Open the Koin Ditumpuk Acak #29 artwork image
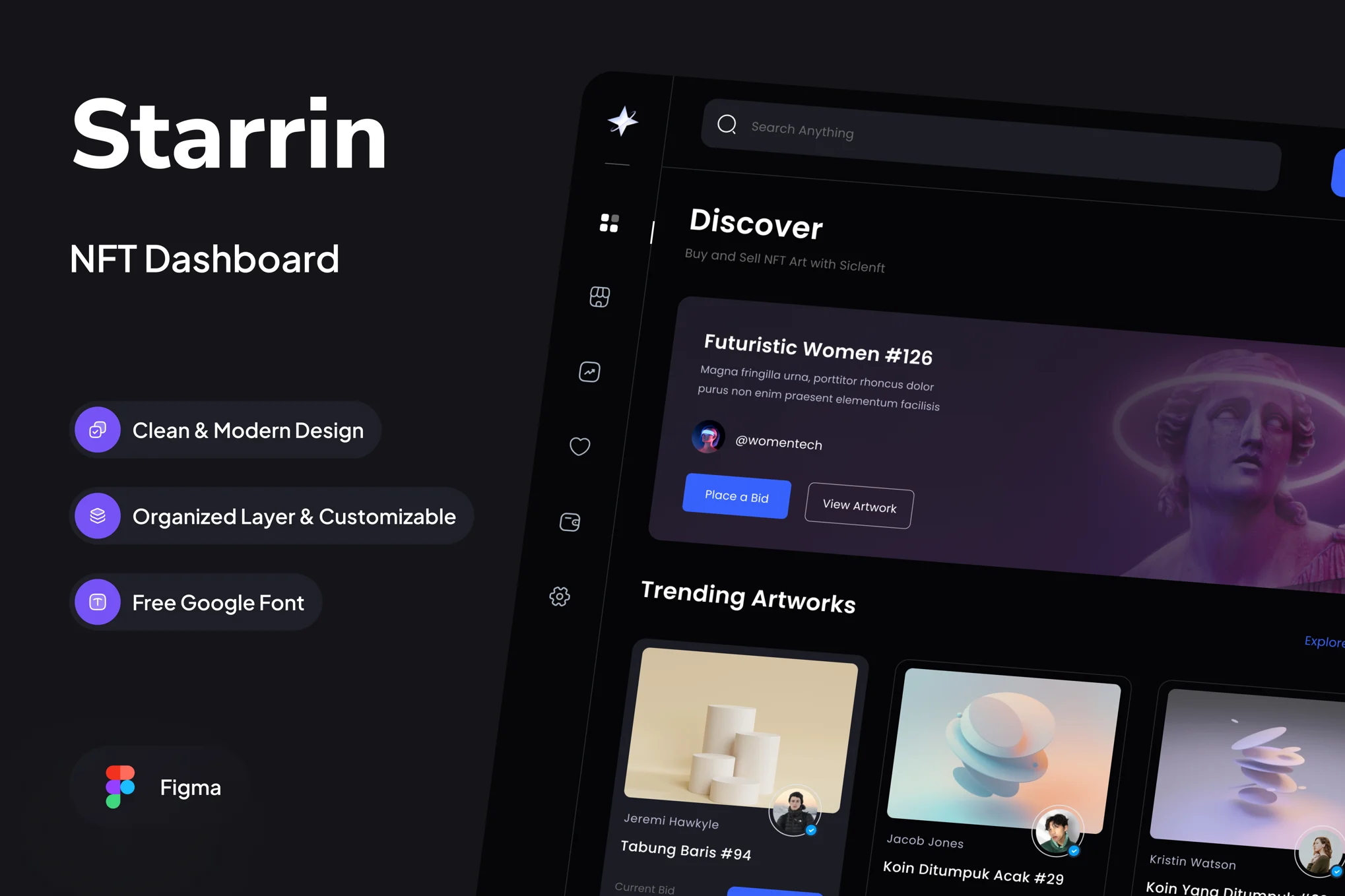This screenshot has width=1345, height=896. [x=1003, y=751]
